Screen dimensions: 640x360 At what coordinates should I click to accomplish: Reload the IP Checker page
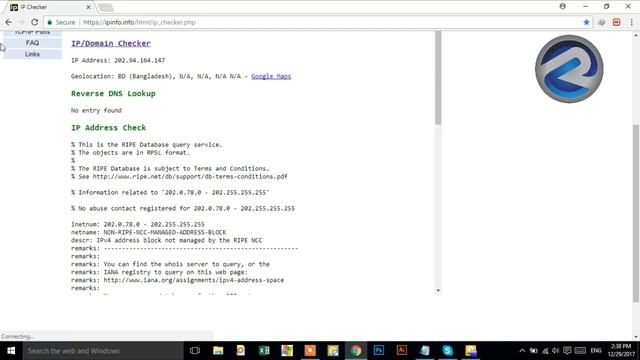[x=35, y=22]
